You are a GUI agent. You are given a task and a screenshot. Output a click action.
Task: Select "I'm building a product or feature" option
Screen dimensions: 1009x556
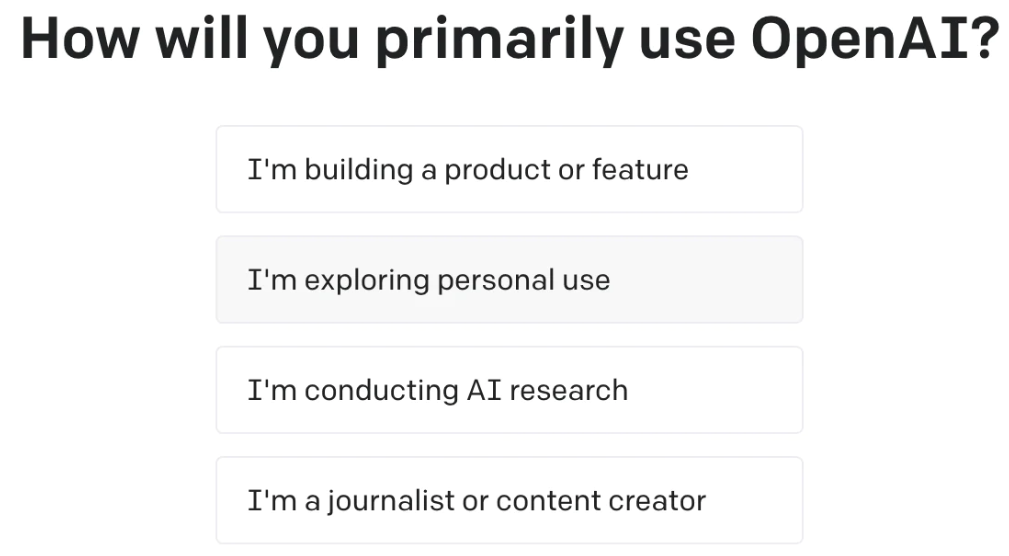point(508,169)
